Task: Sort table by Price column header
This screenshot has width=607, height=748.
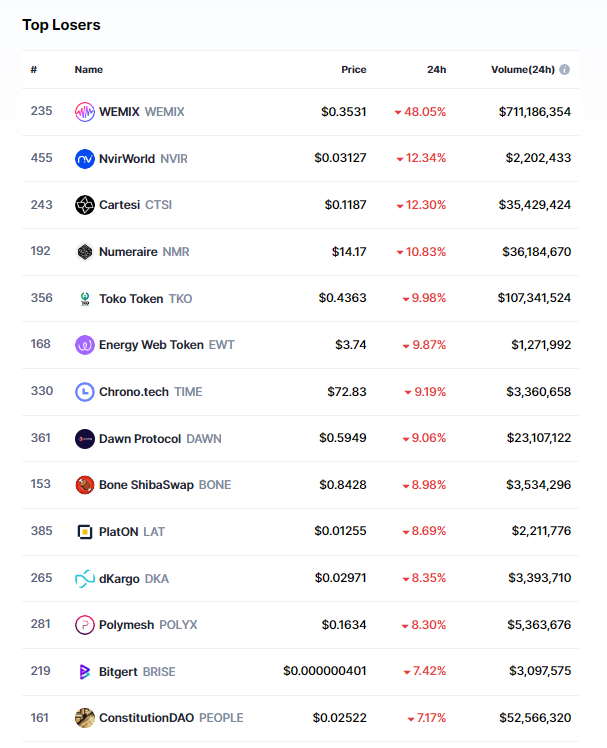Action: [x=353, y=70]
